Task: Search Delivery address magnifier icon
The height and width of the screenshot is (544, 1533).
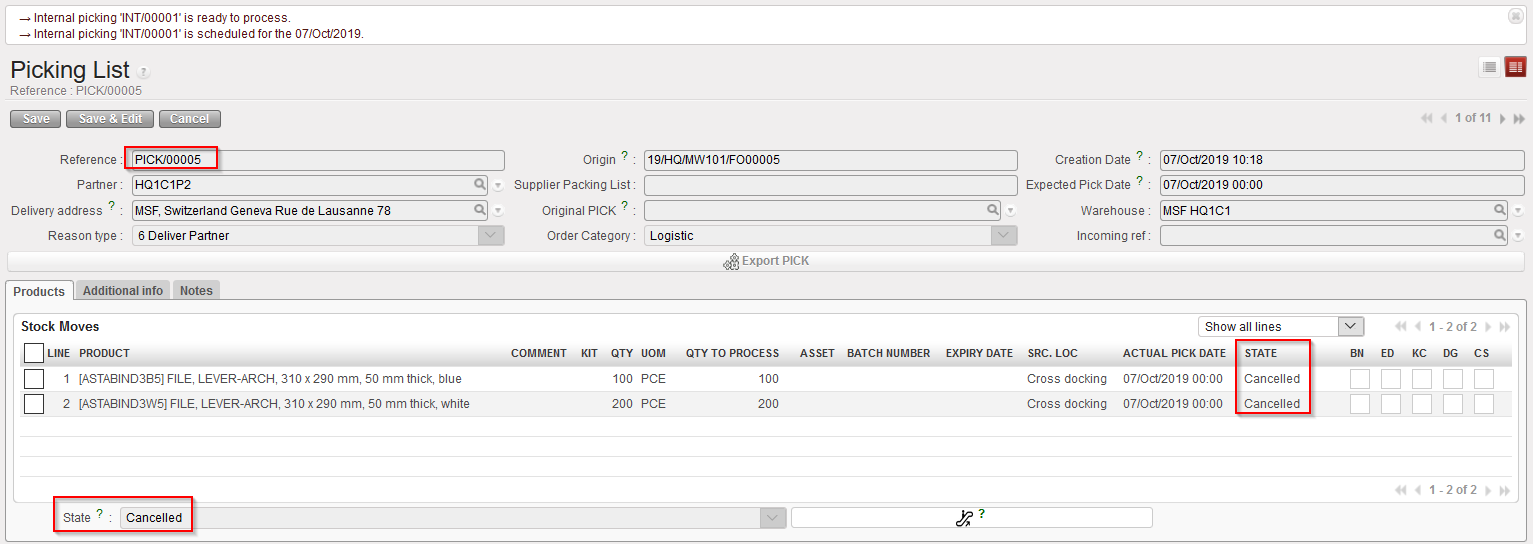Action: click(481, 210)
